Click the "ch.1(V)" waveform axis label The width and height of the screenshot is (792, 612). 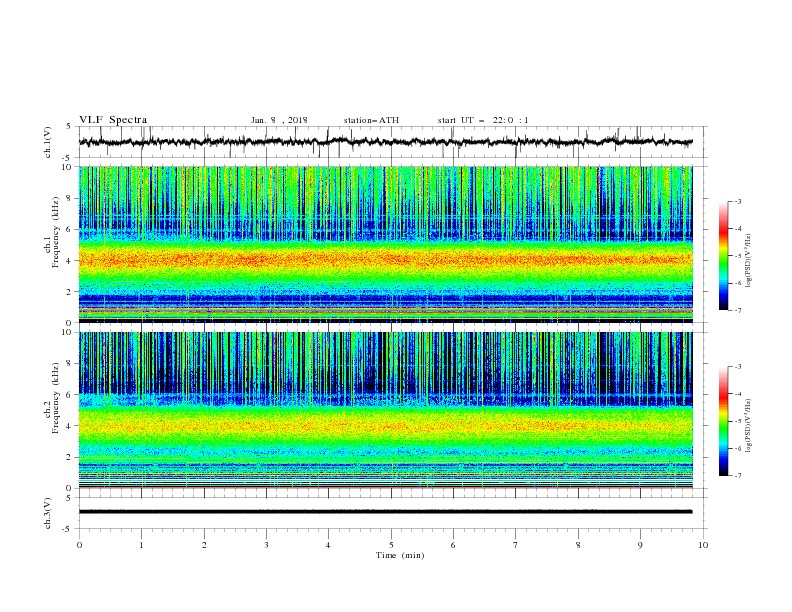tap(48, 142)
